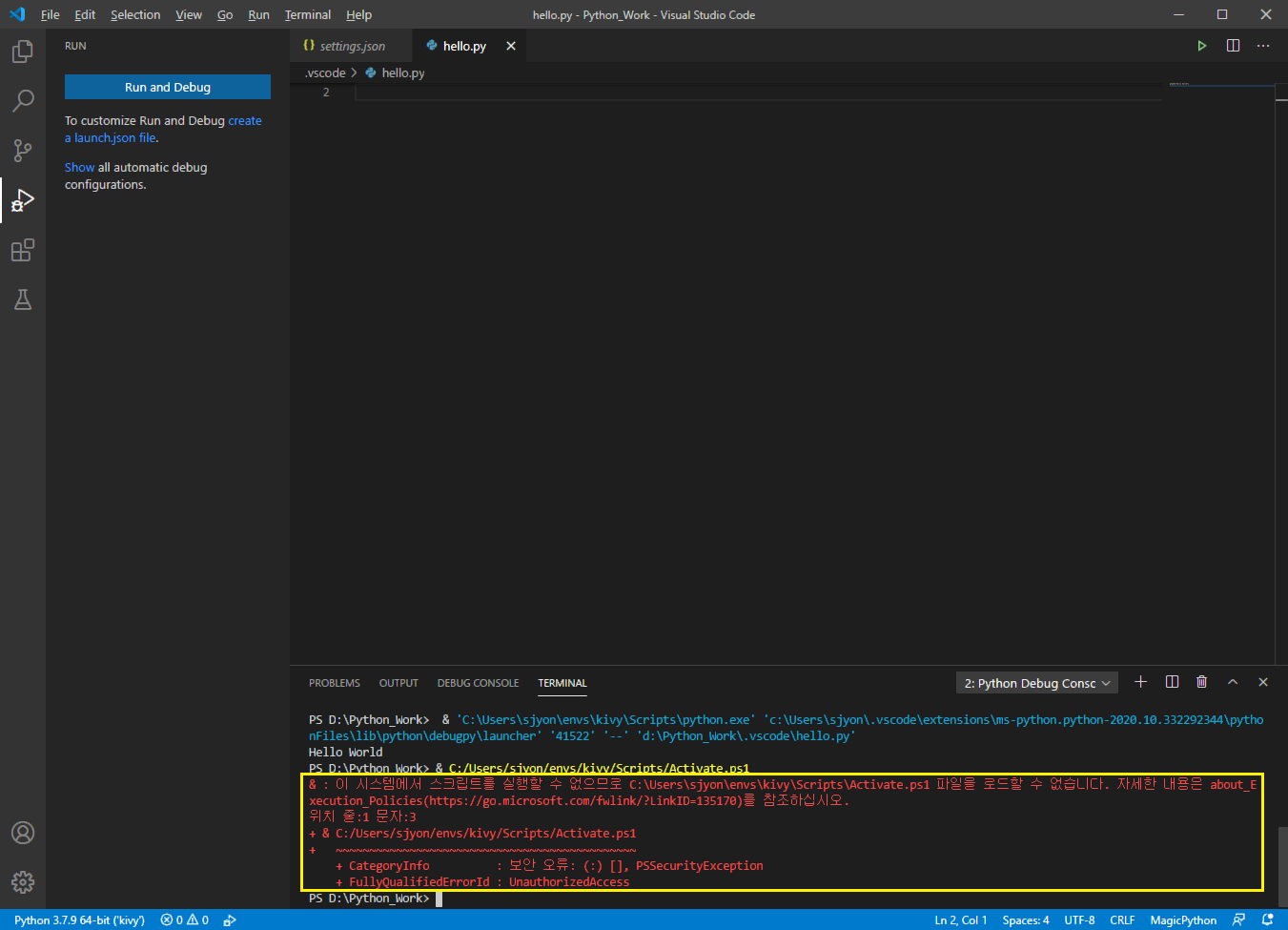Click the Run and Debug button
Viewport: 1288px width, 930px height.
168,87
